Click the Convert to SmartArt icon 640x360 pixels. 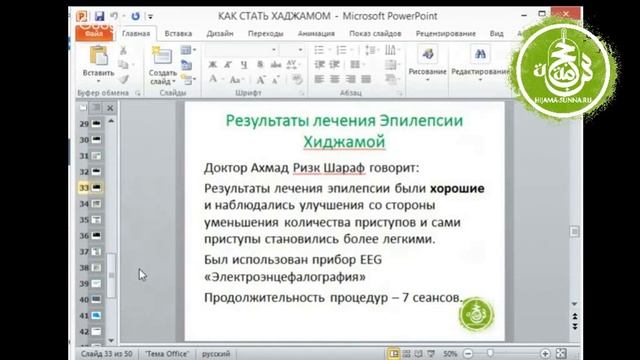[391, 79]
